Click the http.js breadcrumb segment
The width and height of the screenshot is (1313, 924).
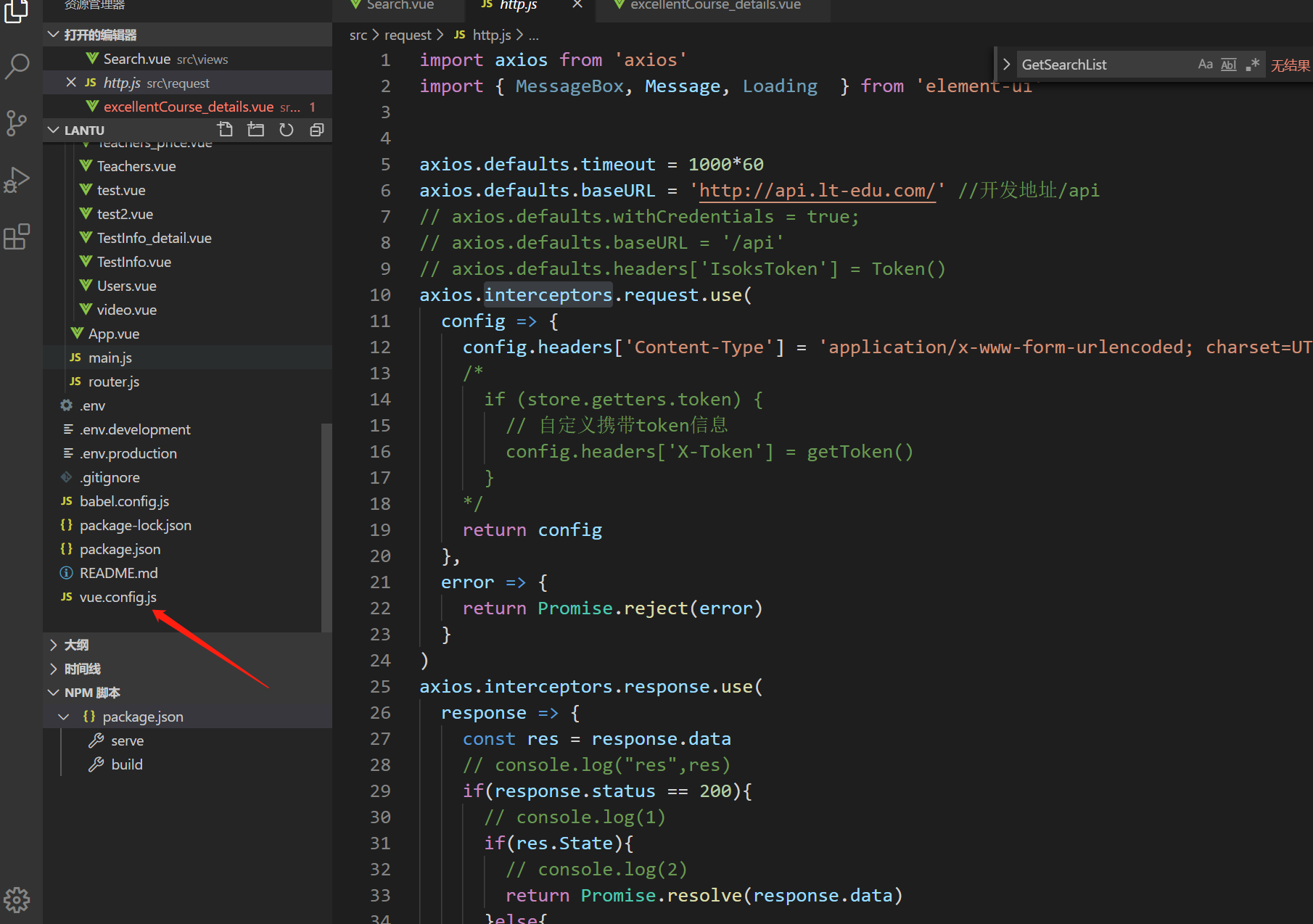tap(491, 35)
